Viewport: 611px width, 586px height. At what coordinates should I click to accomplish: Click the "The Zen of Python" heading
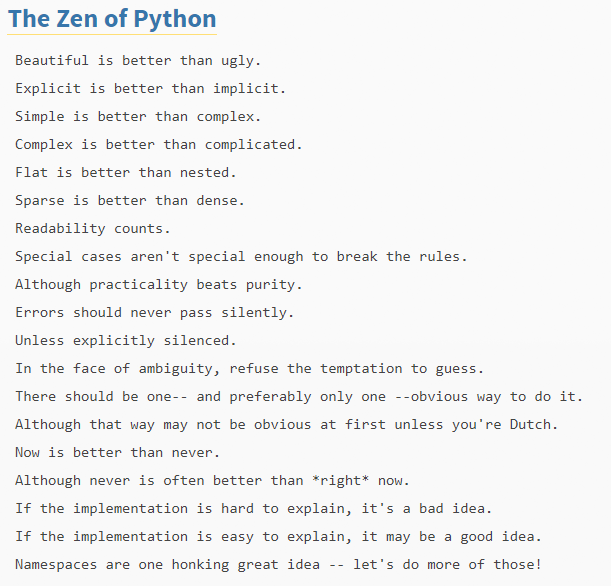click(111, 19)
